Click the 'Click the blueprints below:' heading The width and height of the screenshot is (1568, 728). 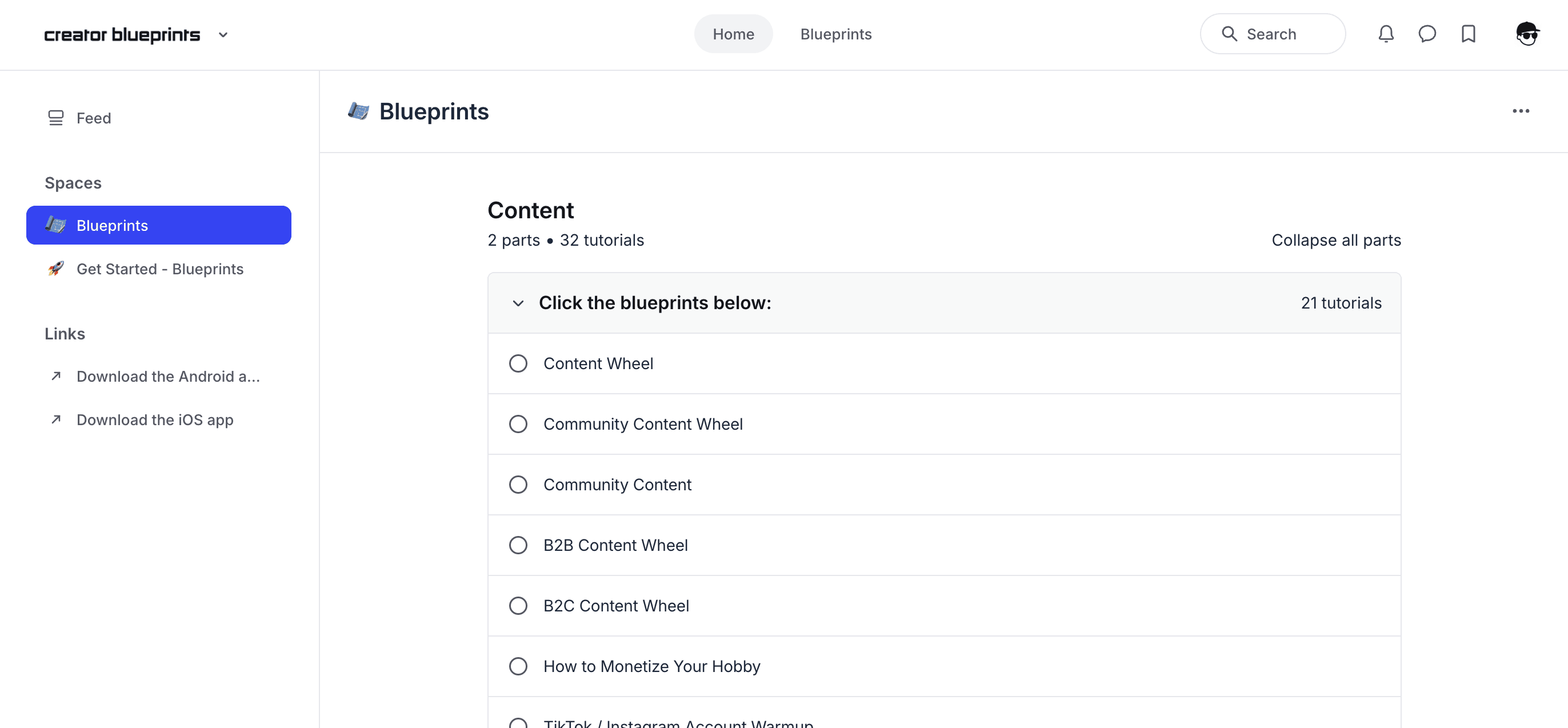(655, 303)
